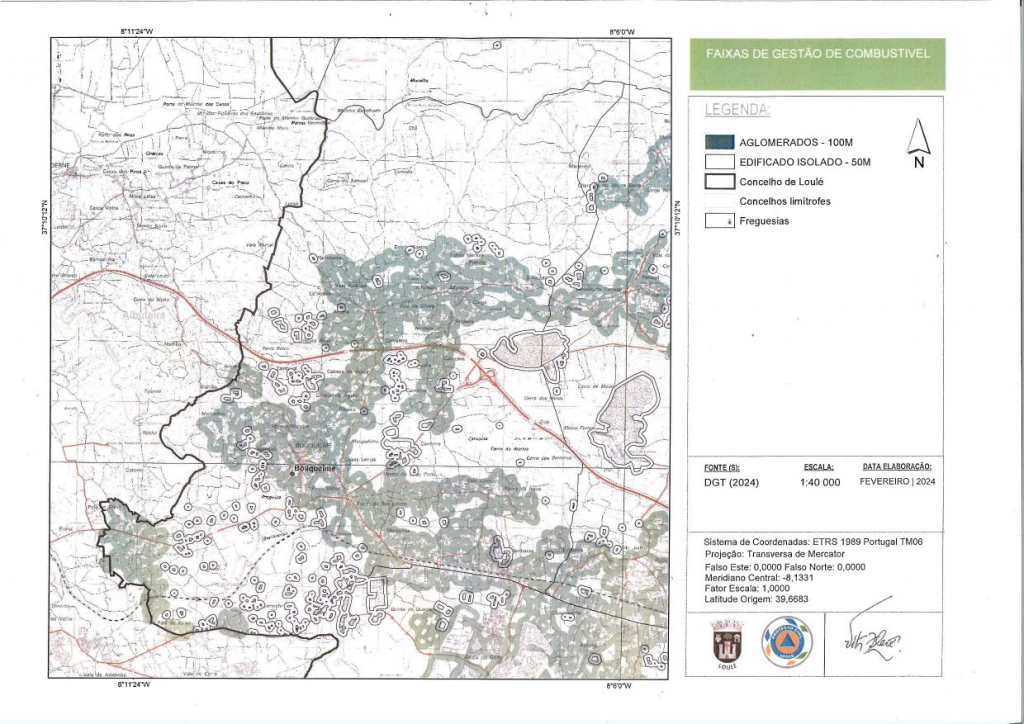
Task: Click the FEVEREIRO | 2024 date text
Action: click(897, 481)
